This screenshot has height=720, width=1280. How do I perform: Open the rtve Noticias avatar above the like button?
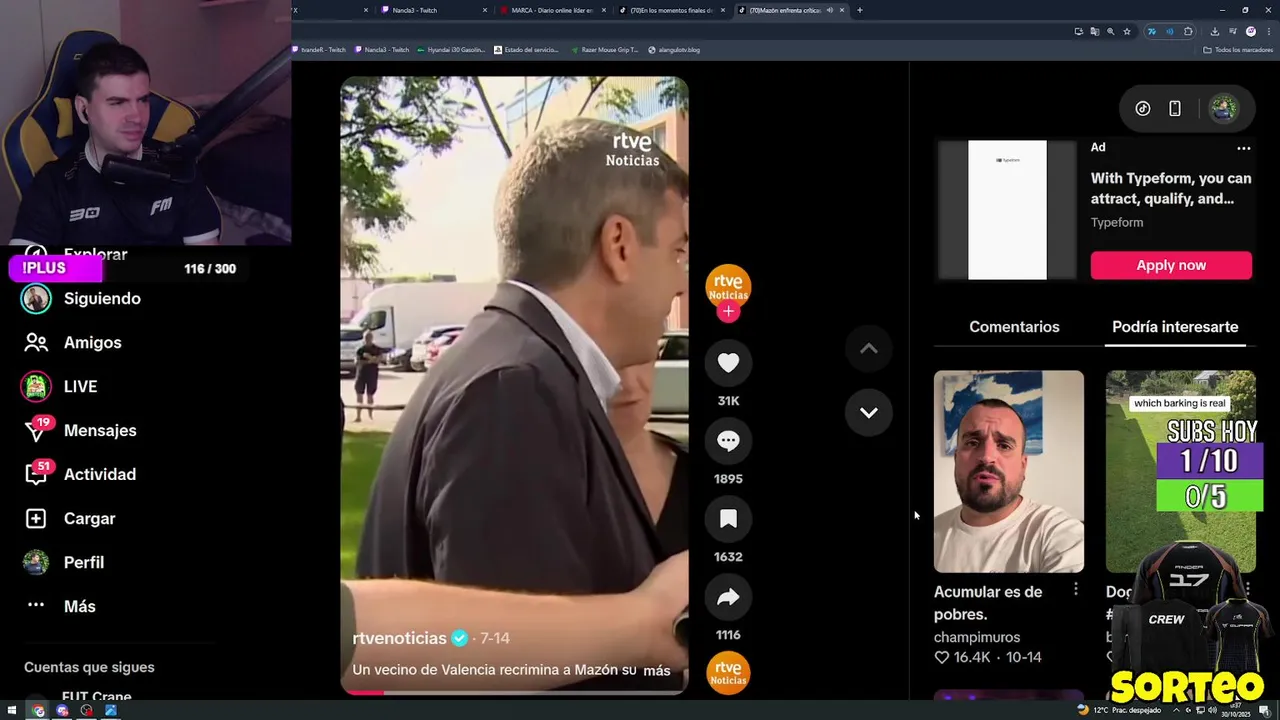pyautogui.click(x=728, y=287)
